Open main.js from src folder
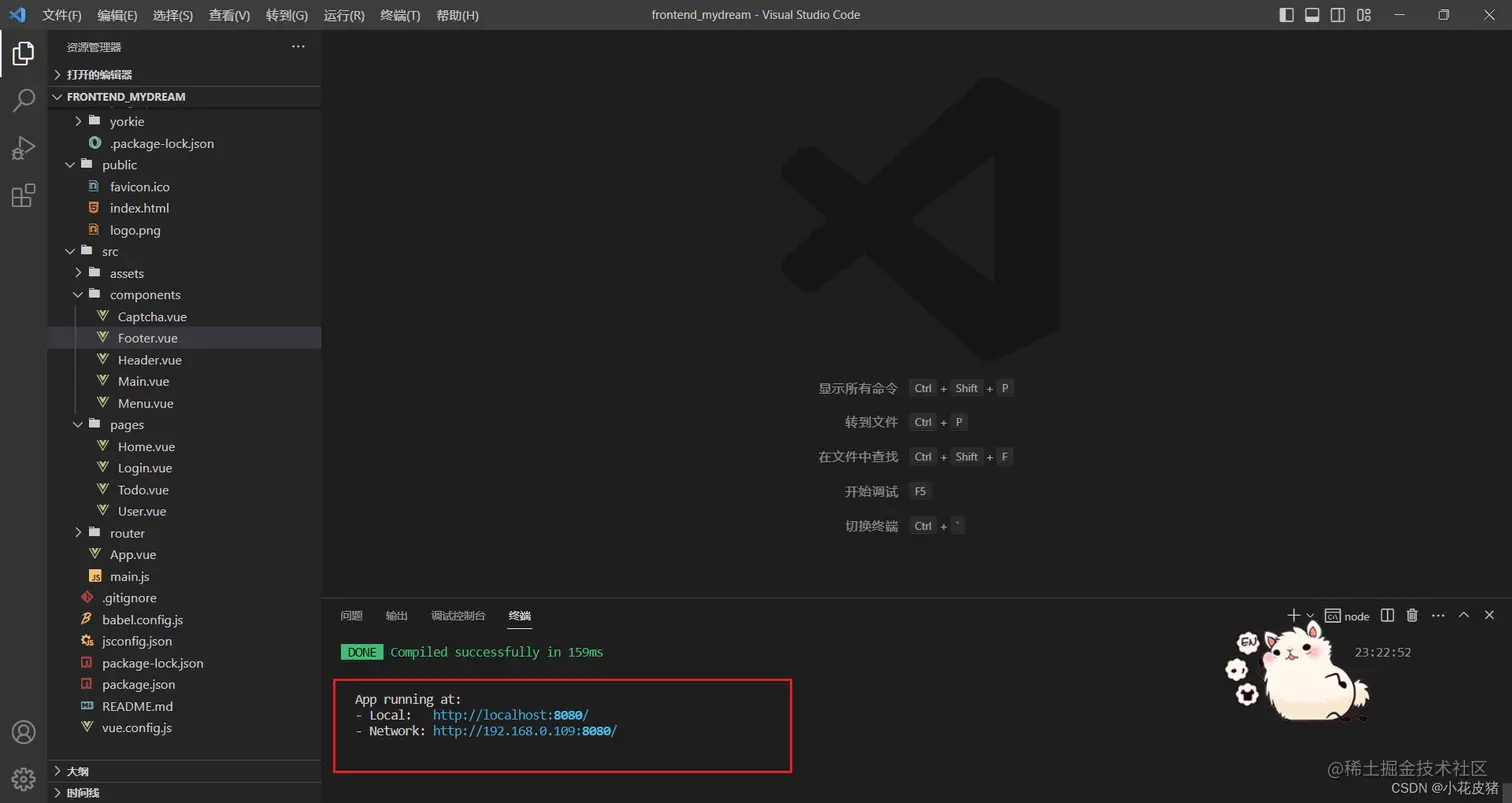Screen dimensions: 1512x803 185,577
